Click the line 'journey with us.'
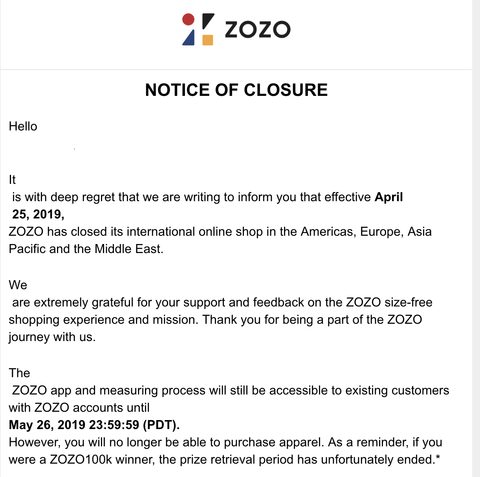 click(52, 337)
